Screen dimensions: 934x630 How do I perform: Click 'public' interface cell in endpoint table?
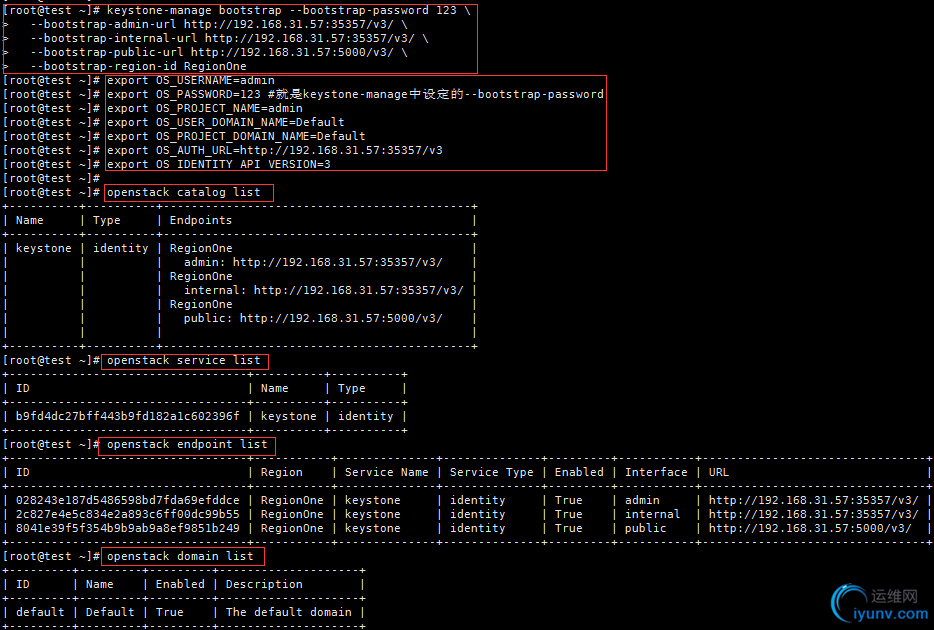coord(646,528)
